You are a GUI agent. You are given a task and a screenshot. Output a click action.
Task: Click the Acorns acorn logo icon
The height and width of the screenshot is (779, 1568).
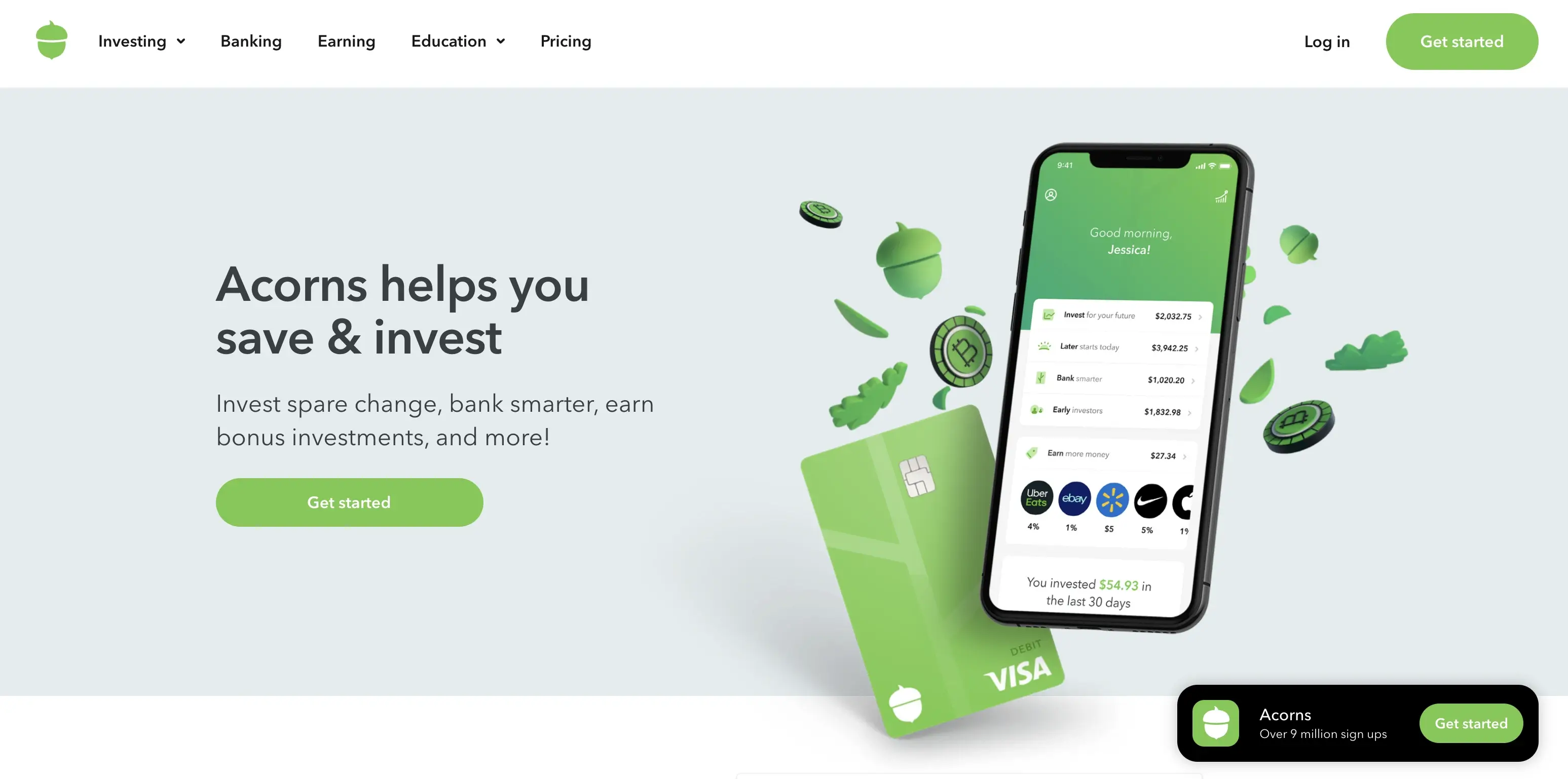(52, 40)
